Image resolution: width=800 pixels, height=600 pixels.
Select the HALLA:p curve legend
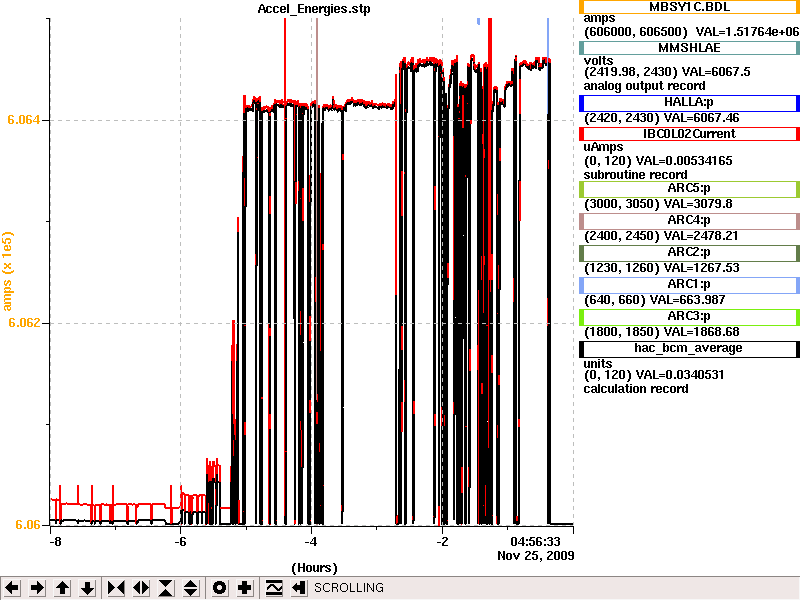689,103
